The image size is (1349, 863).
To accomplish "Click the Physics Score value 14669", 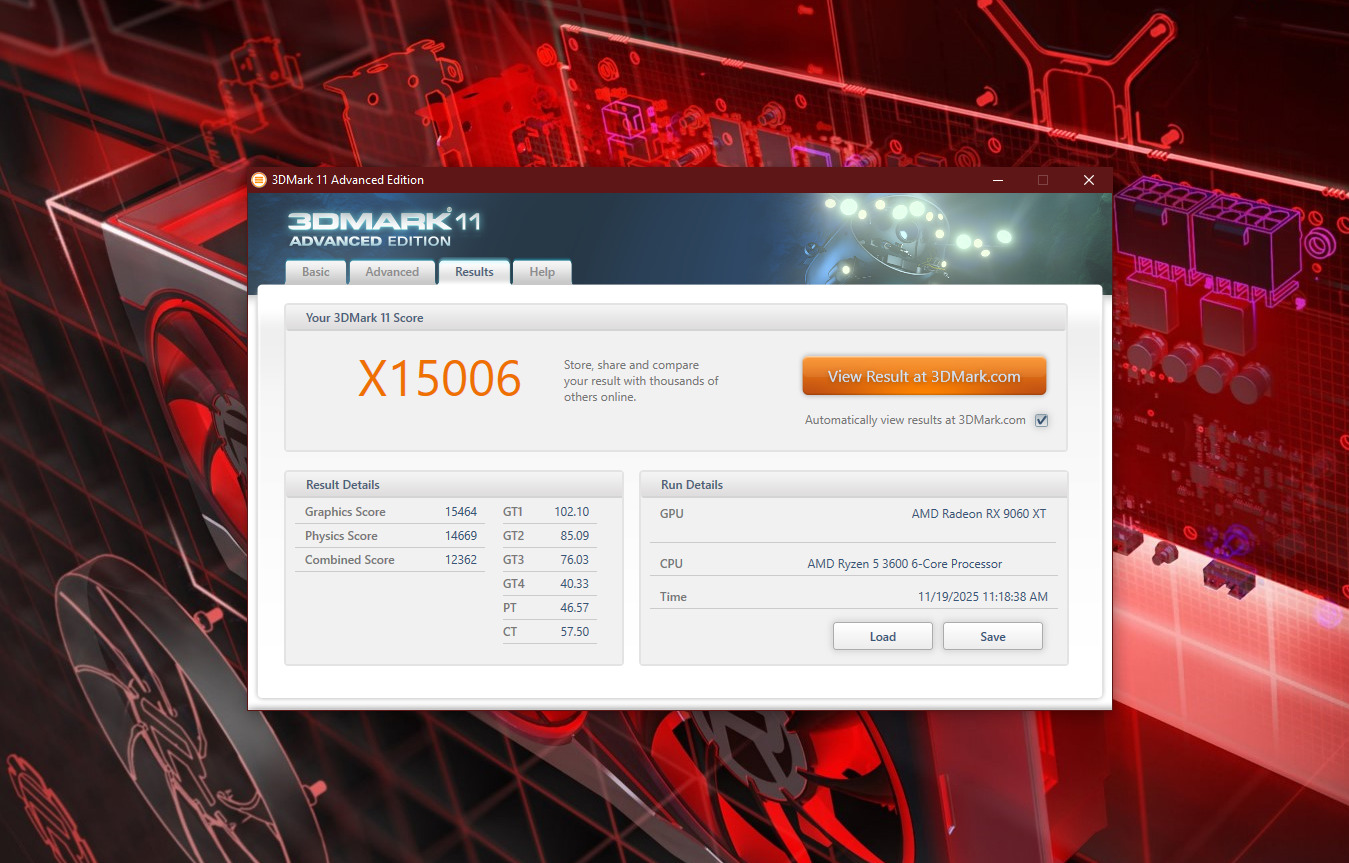I will pyautogui.click(x=461, y=536).
